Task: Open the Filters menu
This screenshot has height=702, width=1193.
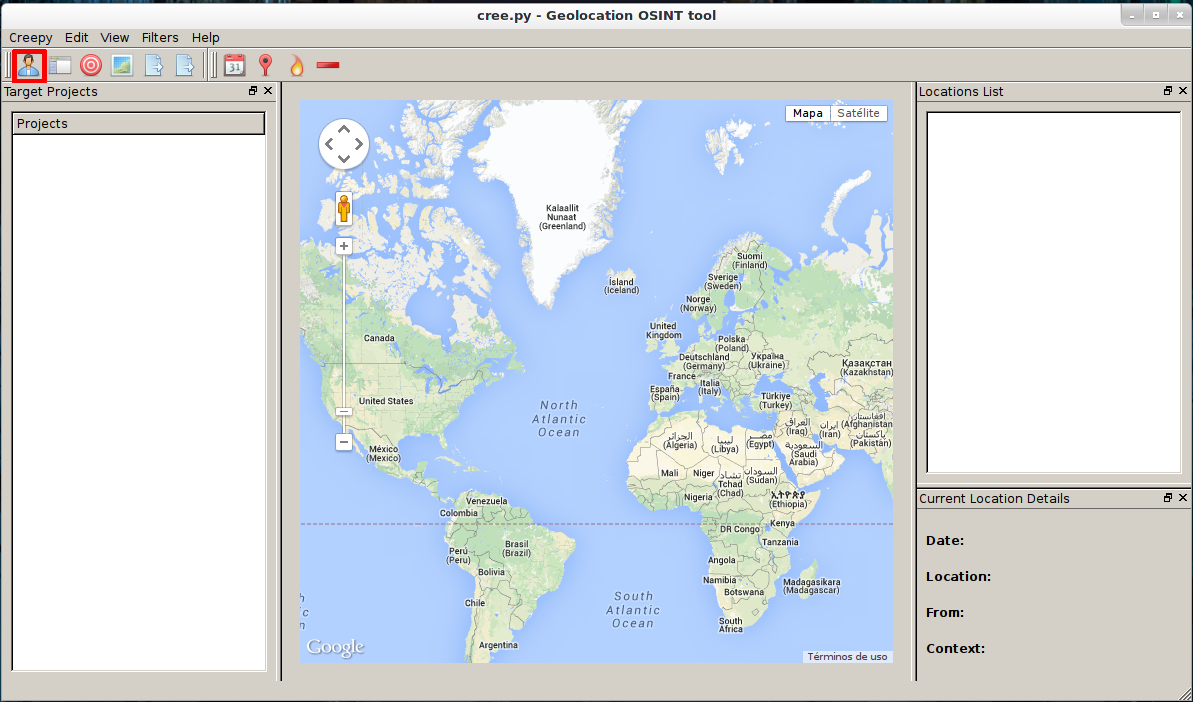Action: (x=160, y=37)
